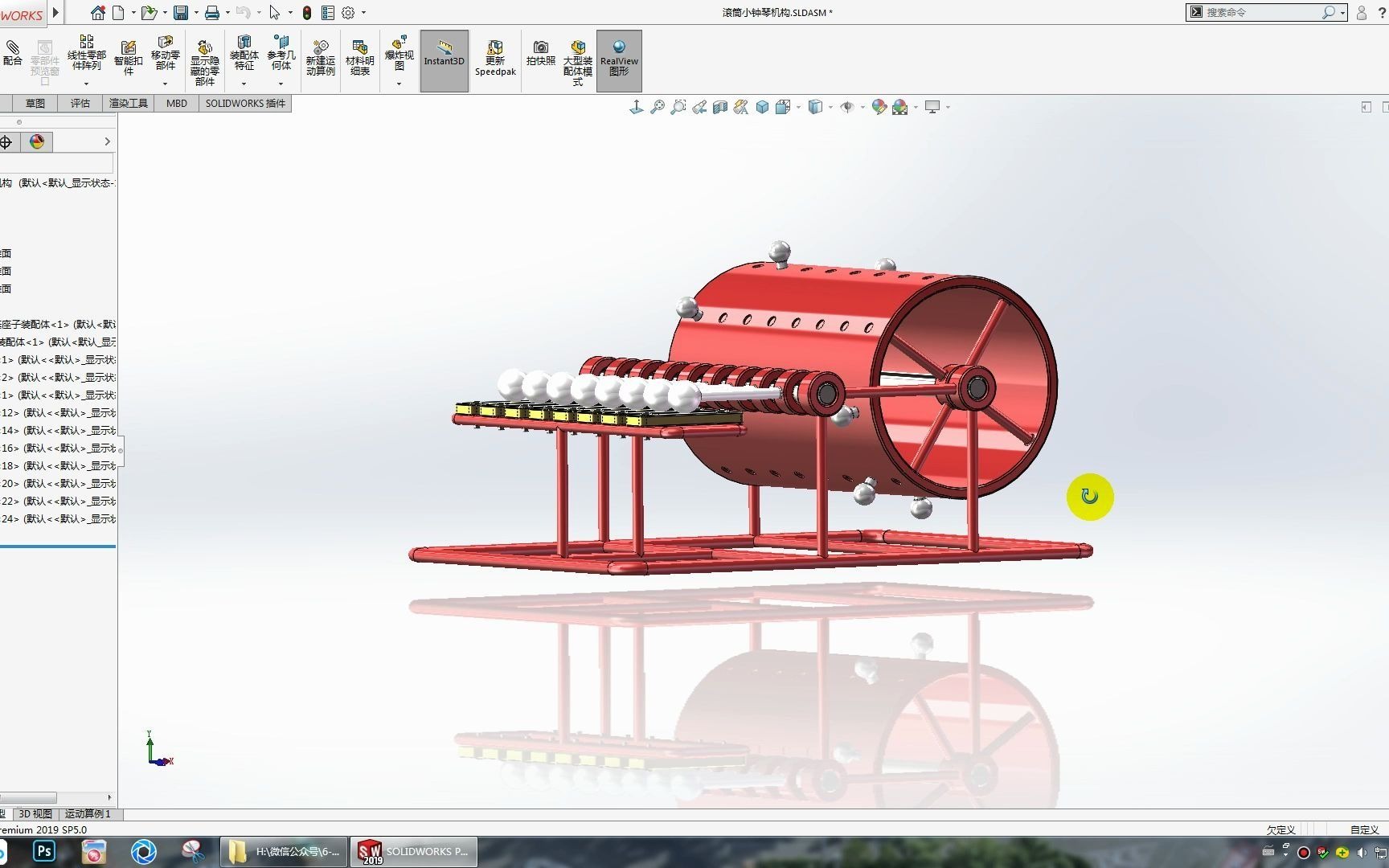Switch to H:\微信公众号 folder taskbar button
The height and width of the screenshot is (868, 1389).
coord(285,851)
